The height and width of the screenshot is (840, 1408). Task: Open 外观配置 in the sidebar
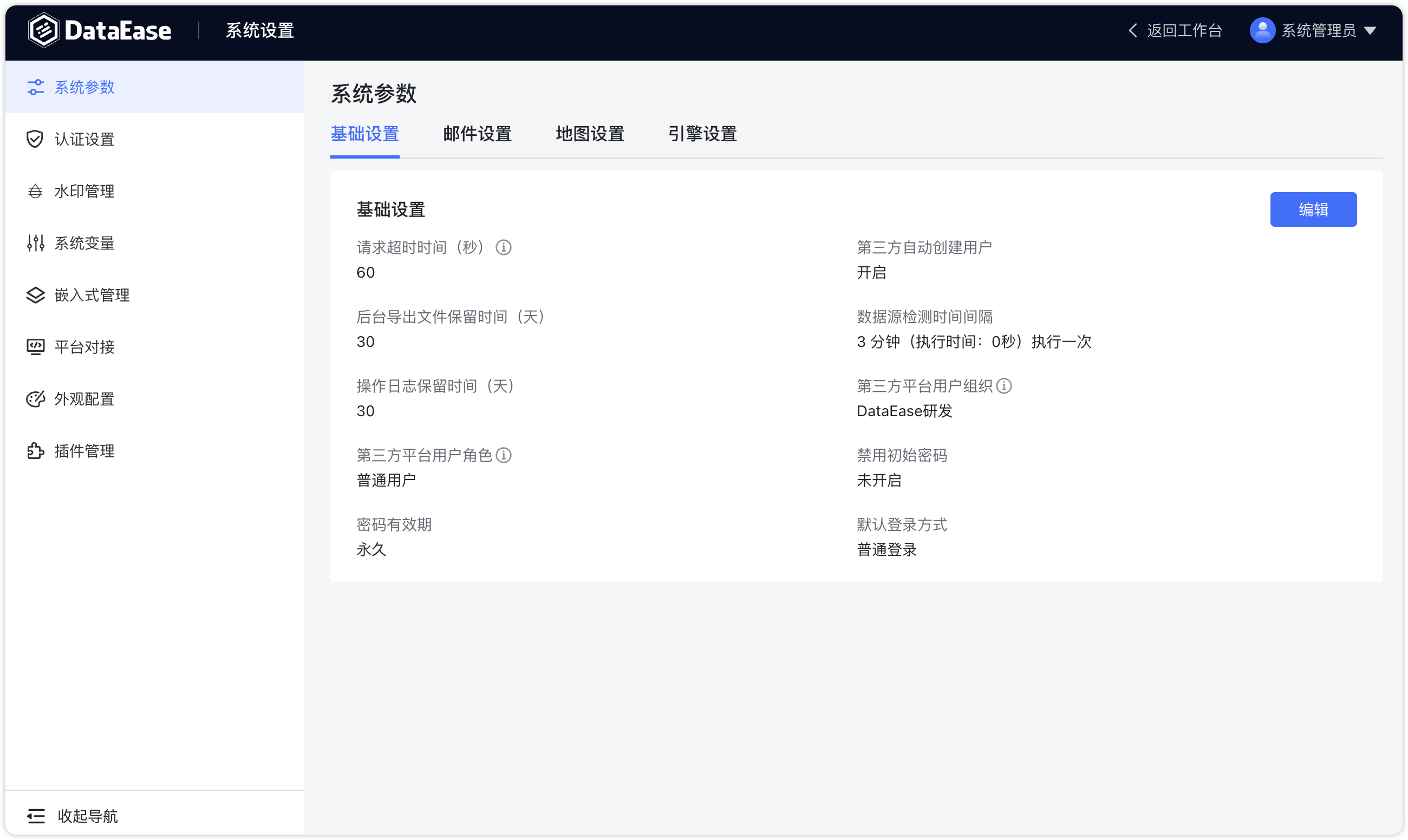pos(155,399)
